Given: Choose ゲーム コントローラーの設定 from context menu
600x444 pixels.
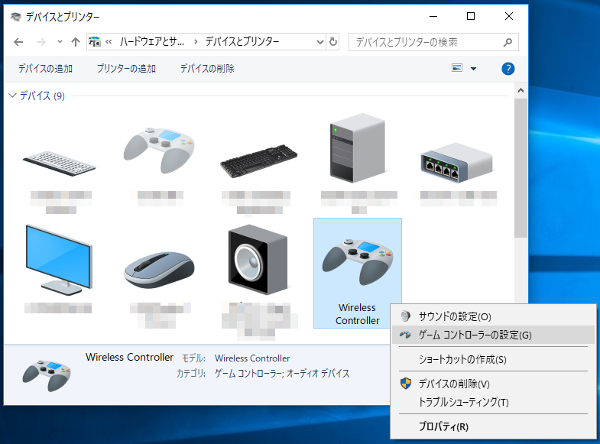Looking at the screenshot, I should tap(474, 335).
